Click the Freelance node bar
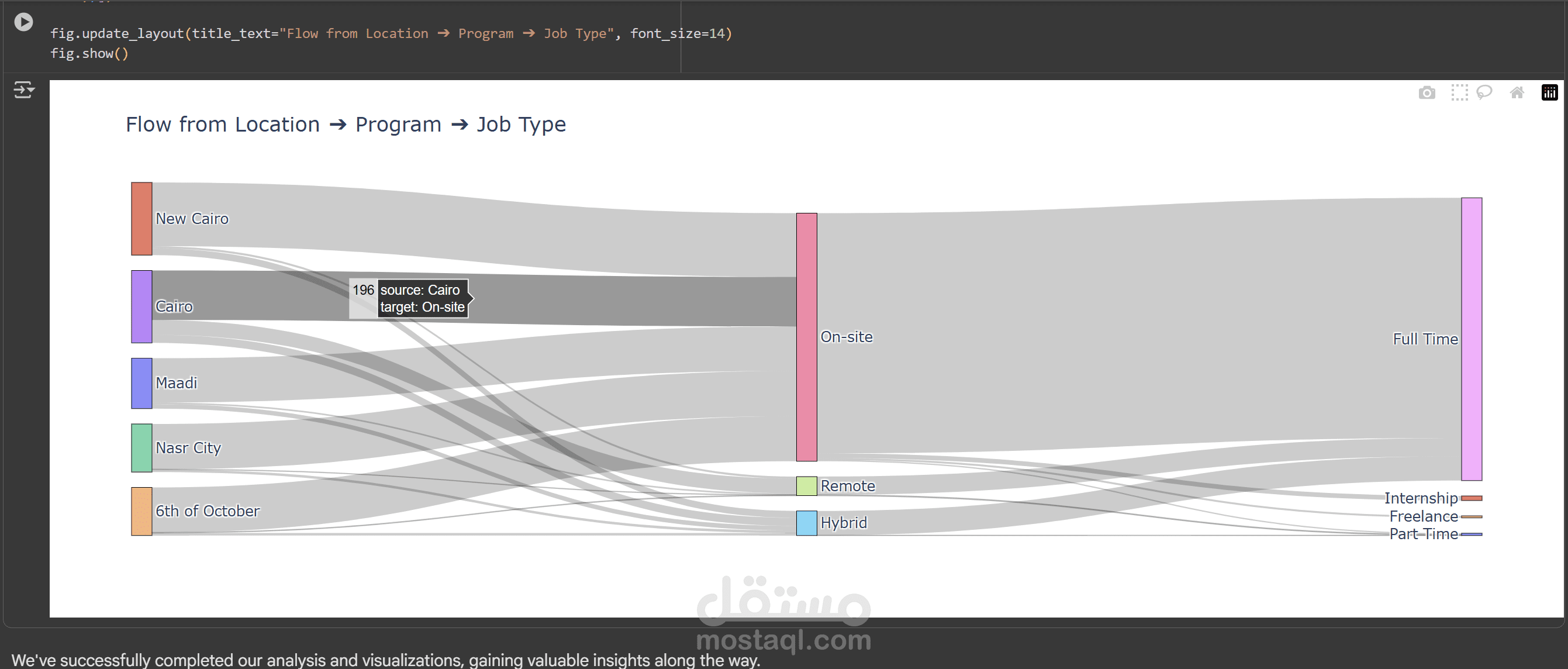 (x=1471, y=516)
